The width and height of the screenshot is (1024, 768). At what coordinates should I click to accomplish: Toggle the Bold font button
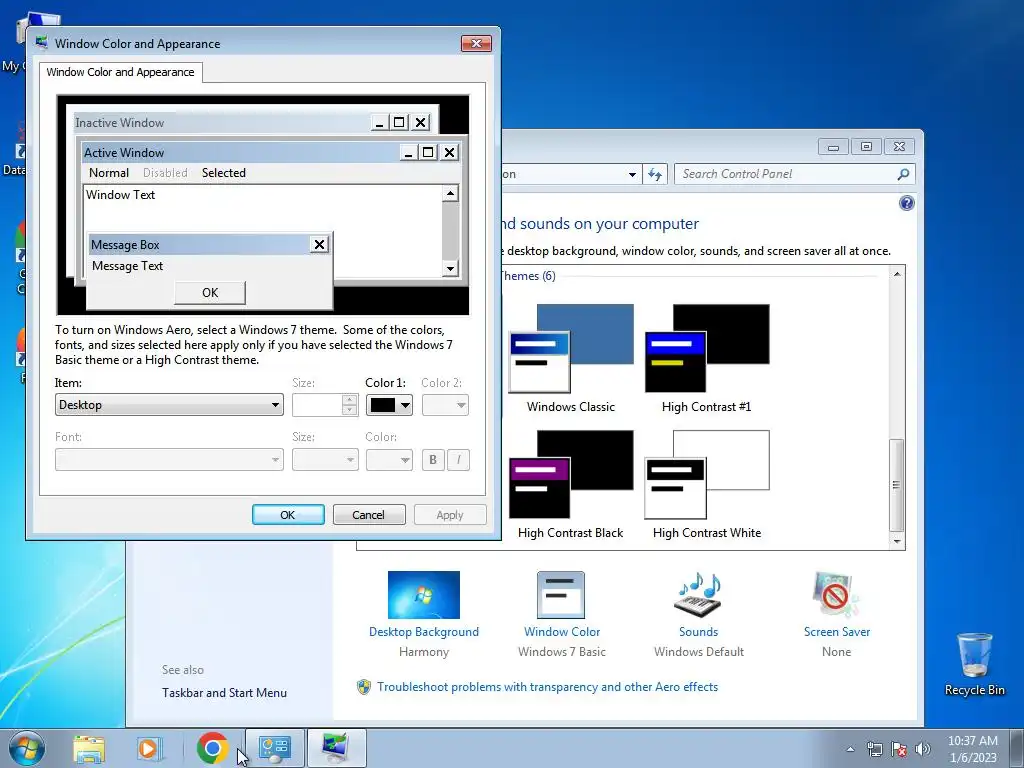pos(432,460)
